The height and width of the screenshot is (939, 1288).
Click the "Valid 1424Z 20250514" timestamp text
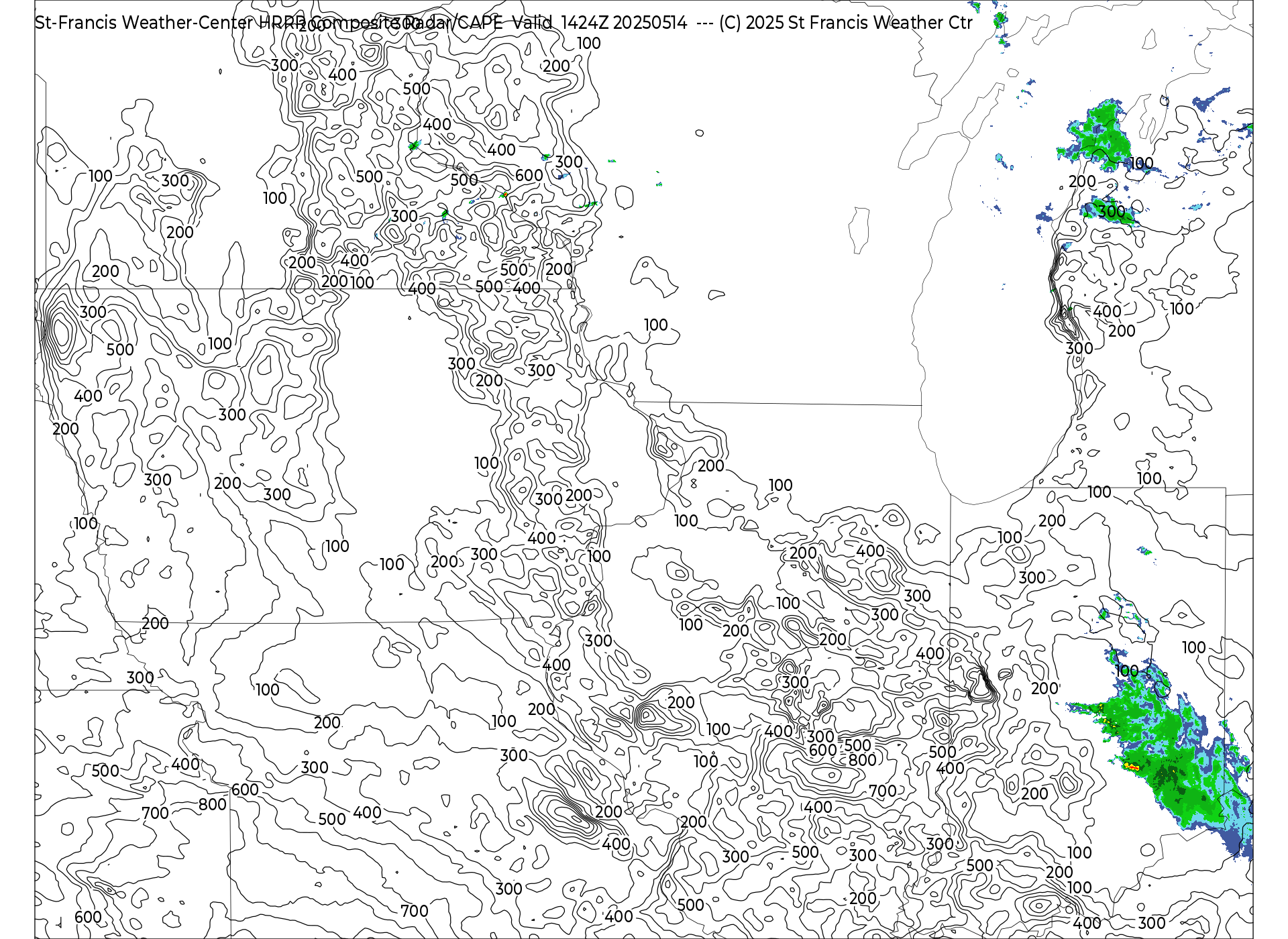pyautogui.click(x=600, y=23)
